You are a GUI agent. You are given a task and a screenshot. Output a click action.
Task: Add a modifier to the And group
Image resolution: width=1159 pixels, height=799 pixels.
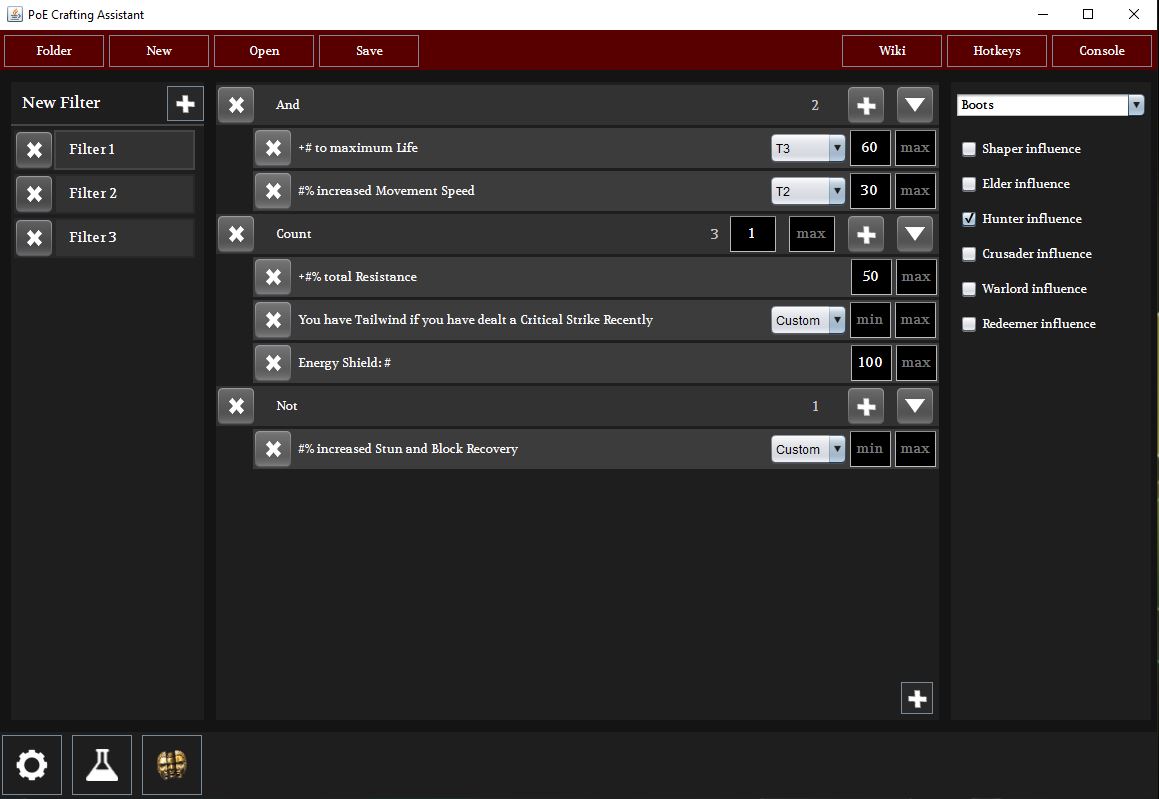[x=866, y=105]
